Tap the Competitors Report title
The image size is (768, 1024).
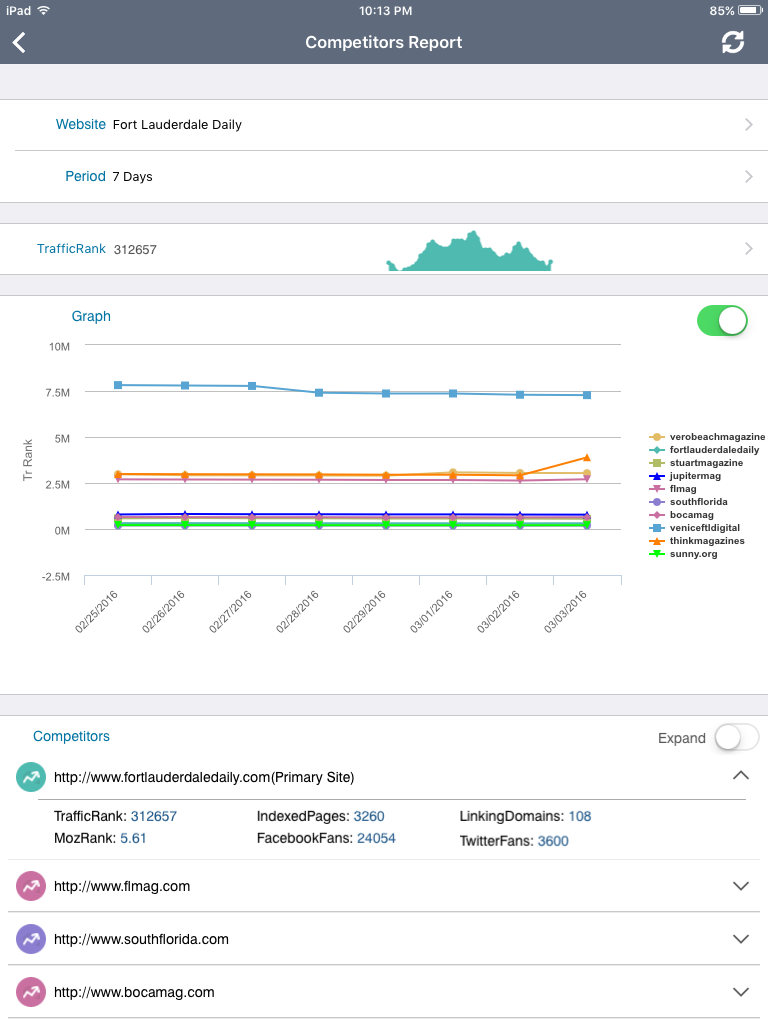384,42
